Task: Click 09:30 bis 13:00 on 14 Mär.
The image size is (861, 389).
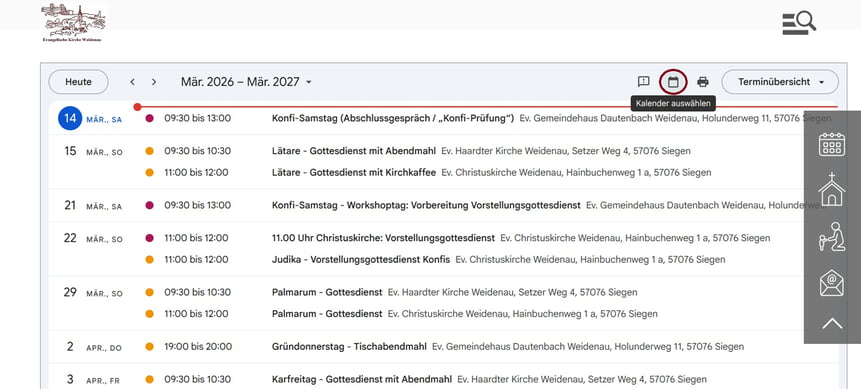Action: (198, 118)
